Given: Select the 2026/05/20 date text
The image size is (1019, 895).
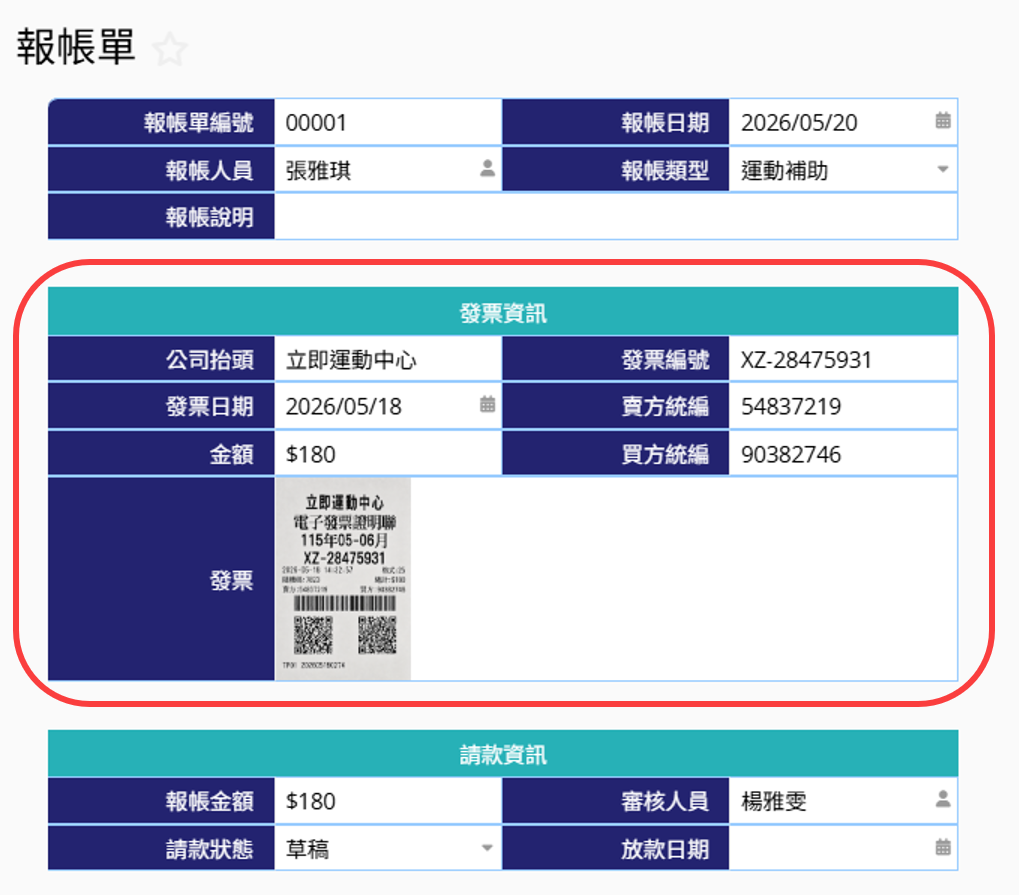Looking at the screenshot, I should tap(799, 122).
